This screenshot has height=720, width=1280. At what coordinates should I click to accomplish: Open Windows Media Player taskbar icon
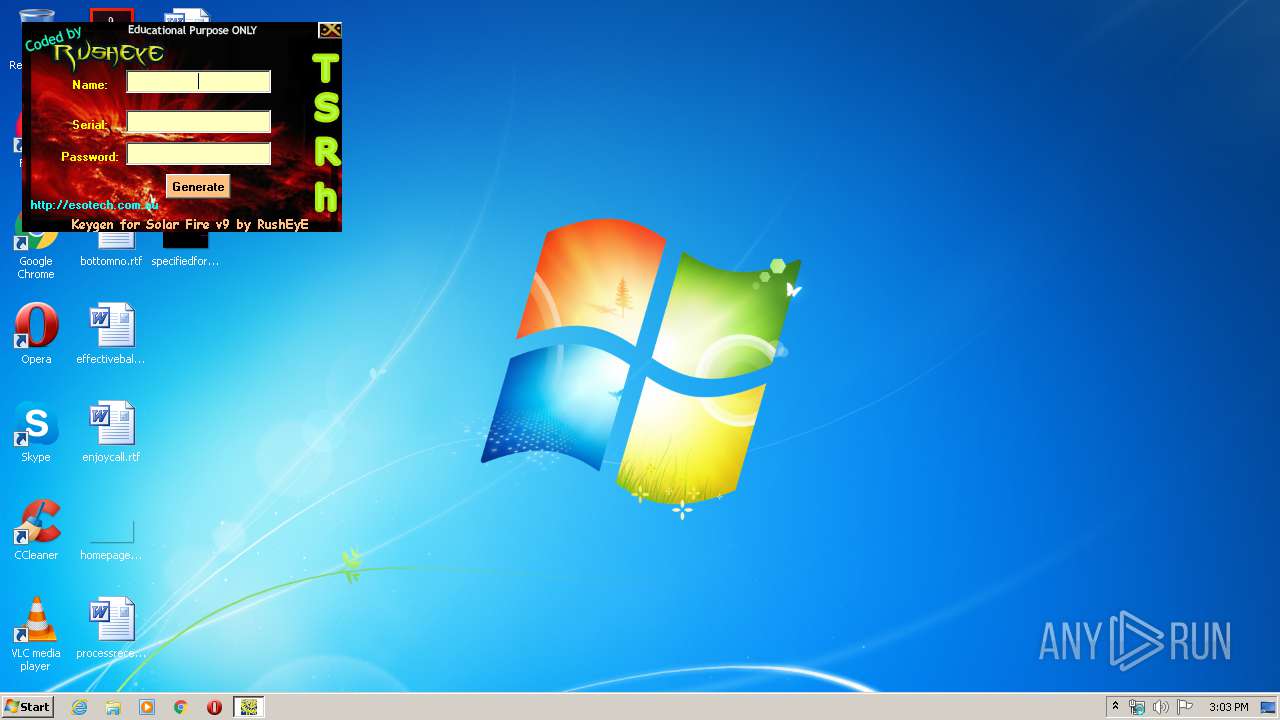coord(147,707)
